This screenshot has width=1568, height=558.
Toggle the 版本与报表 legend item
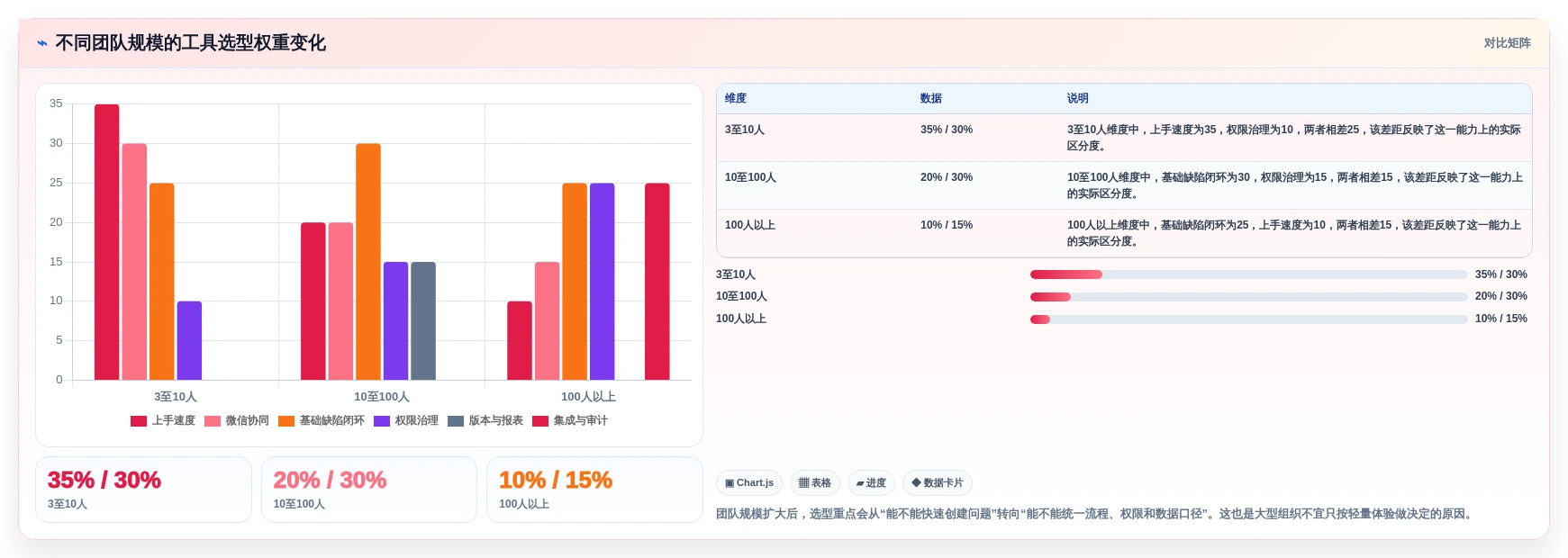(x=485, y=420)
